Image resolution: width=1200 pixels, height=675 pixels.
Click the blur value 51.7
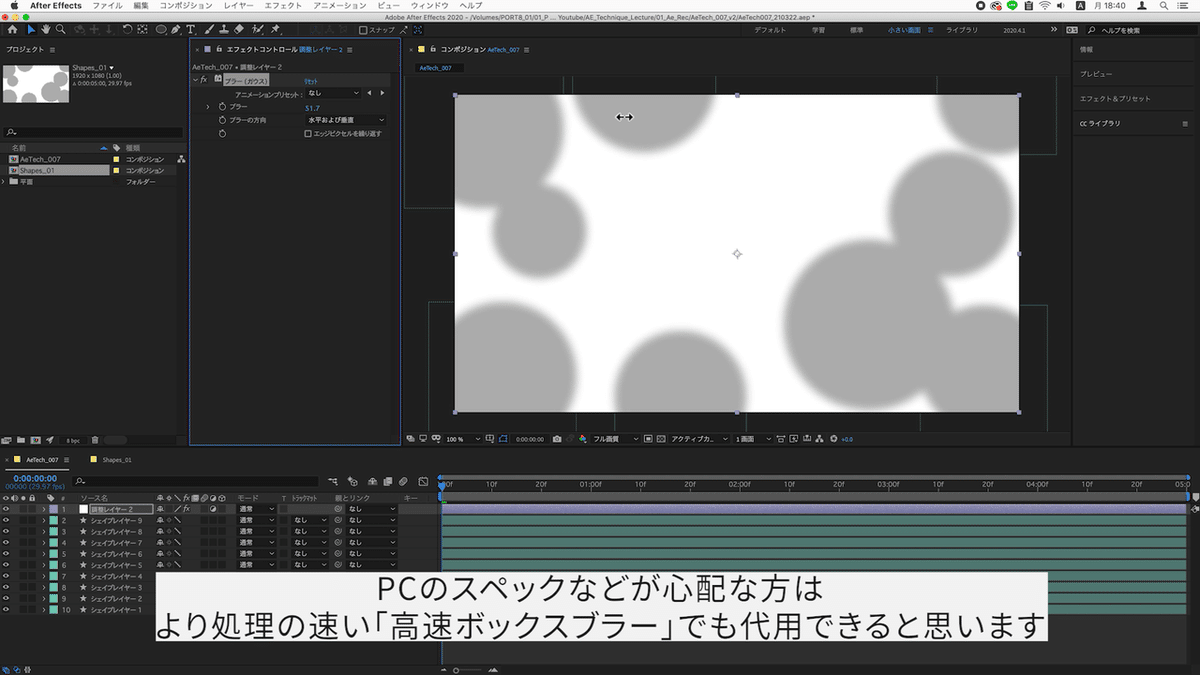pyautogui.click(x=312, y=107)
